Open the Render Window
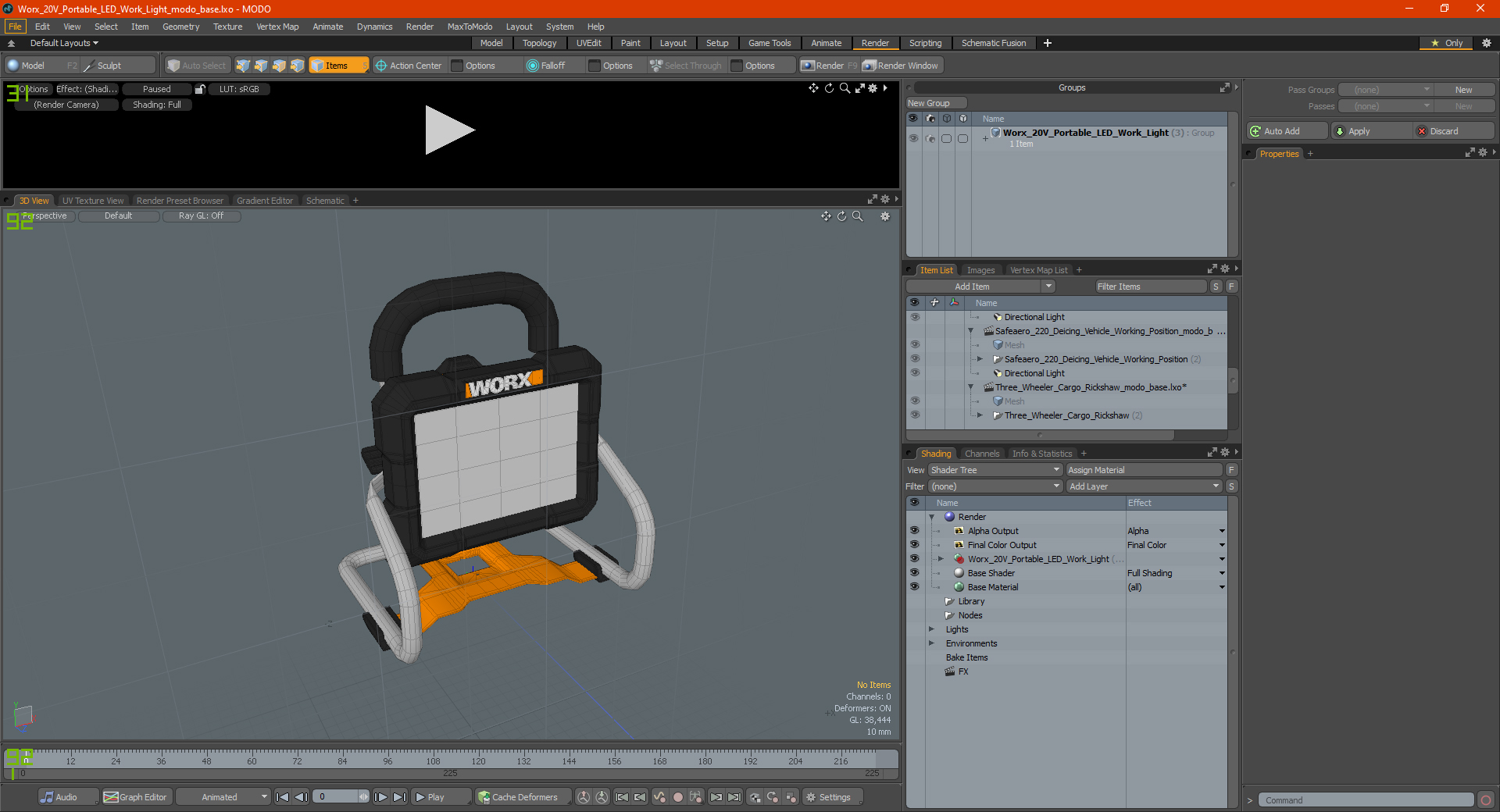 click(x=901, y=66)
